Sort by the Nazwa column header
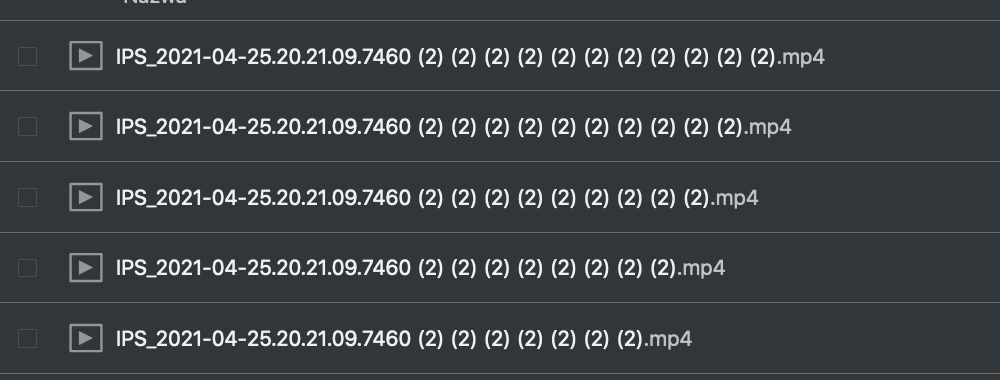This screenshot has height=380, width=1000. point(155,2)
